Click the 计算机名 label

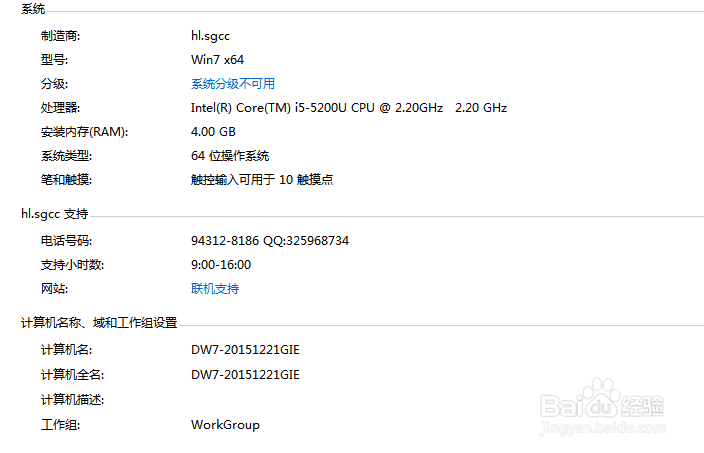(66, 350)
